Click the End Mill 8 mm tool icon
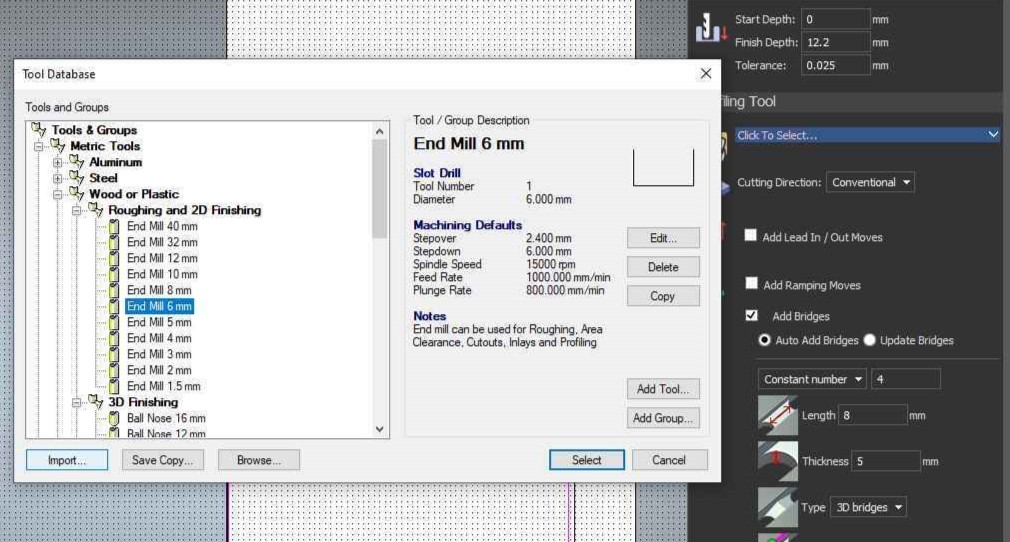 point(114,291)
